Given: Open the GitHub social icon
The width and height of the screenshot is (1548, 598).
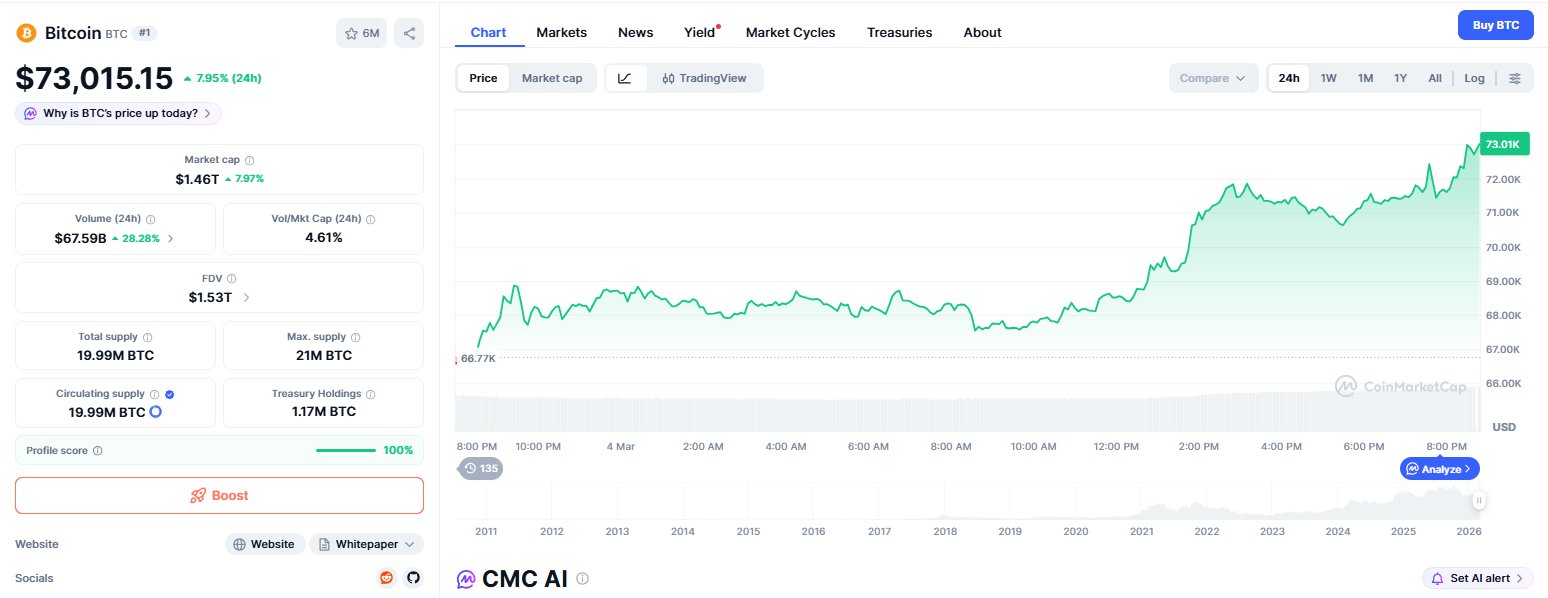Looking at the screenshot, I should point(413,577).
